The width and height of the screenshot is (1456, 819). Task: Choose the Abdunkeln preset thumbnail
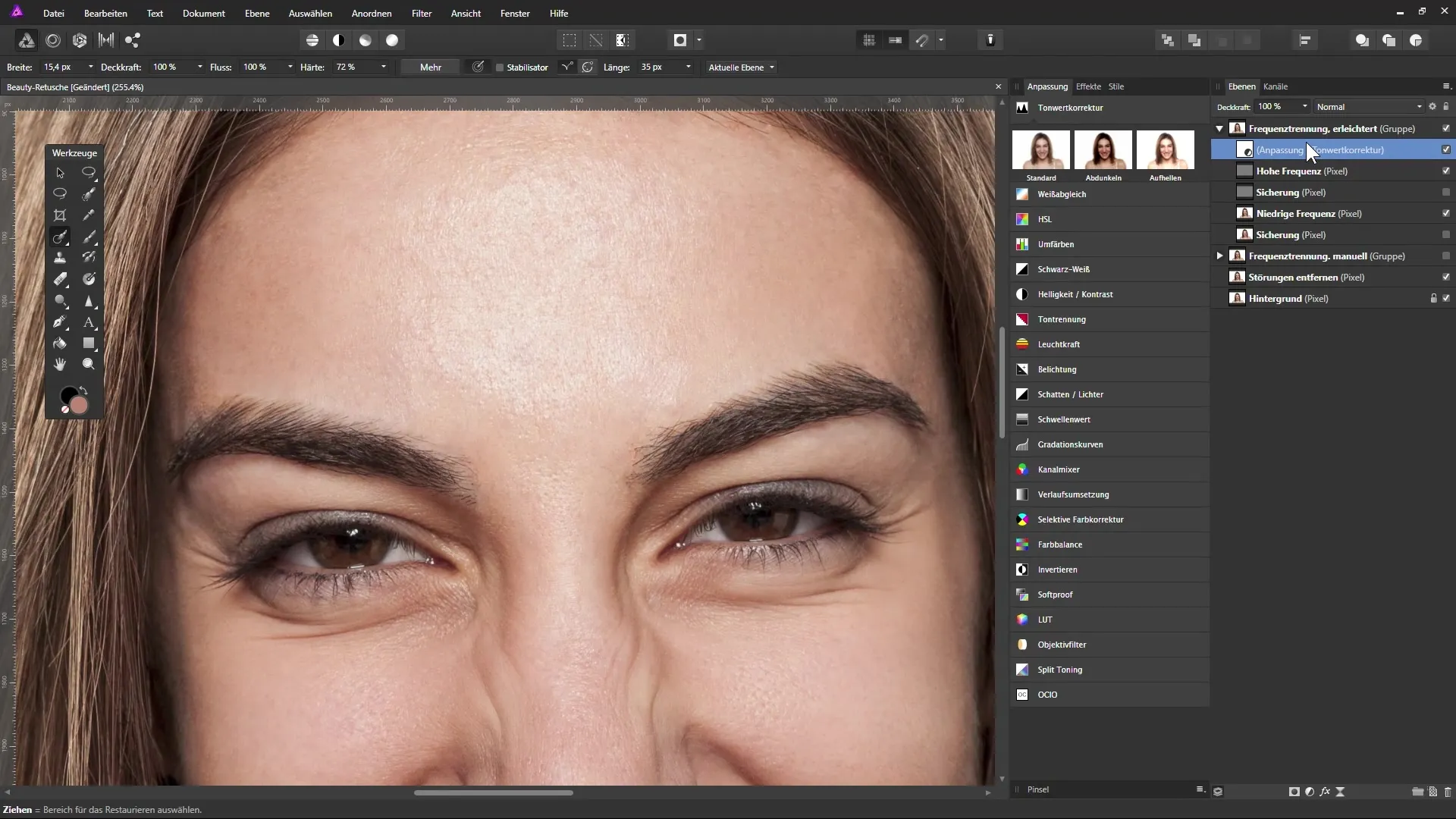[x=1103, y=149]
